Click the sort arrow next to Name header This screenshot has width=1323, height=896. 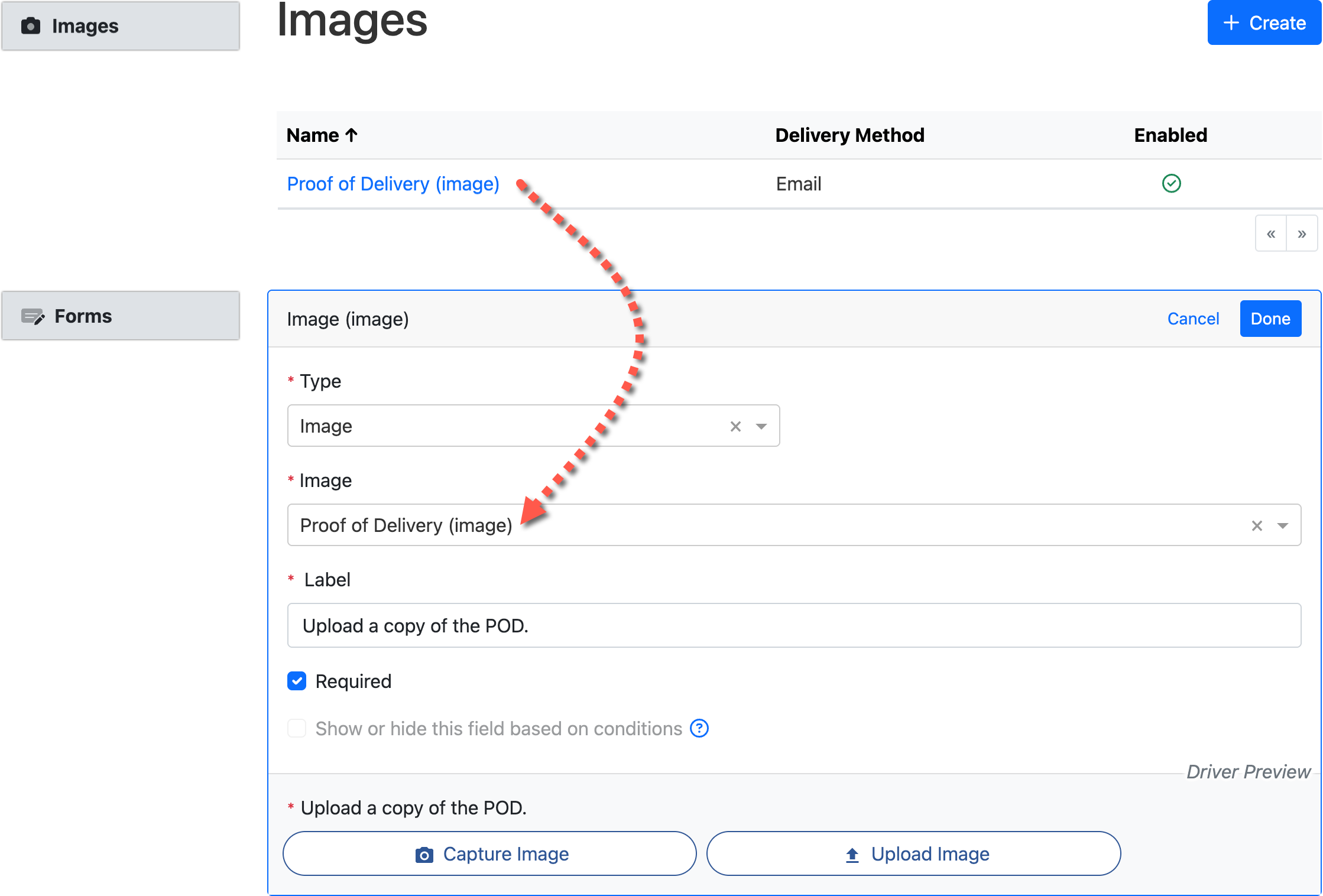pos(351,135)
